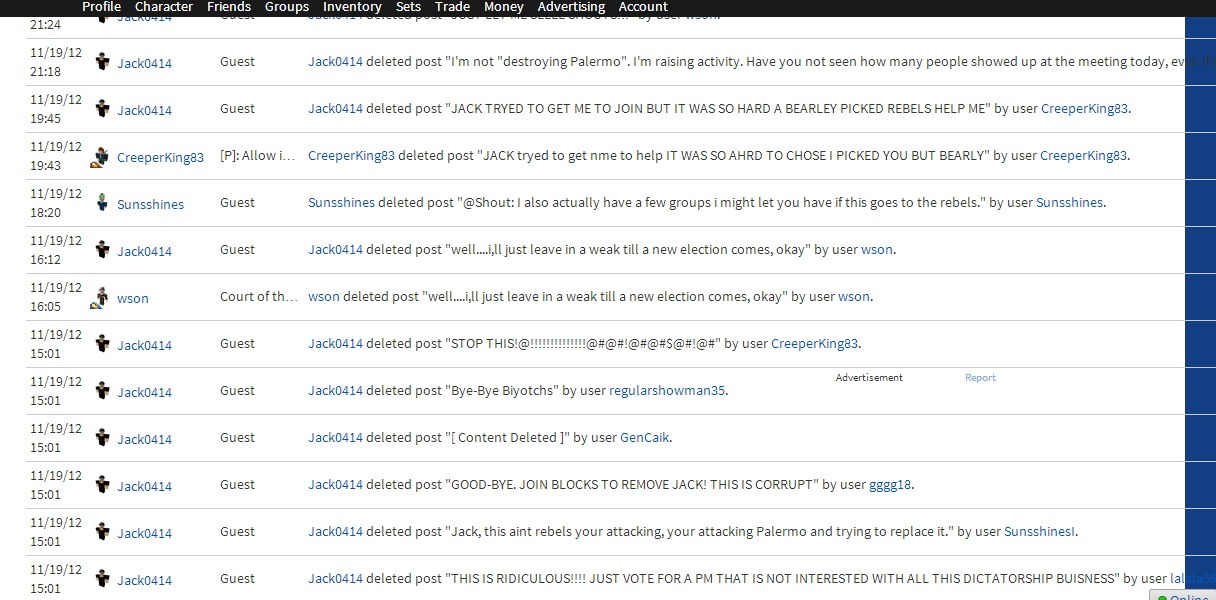Click Guest rank in Sunsshines row
This screenshot has width=1216, height=600.
(237, 202)
